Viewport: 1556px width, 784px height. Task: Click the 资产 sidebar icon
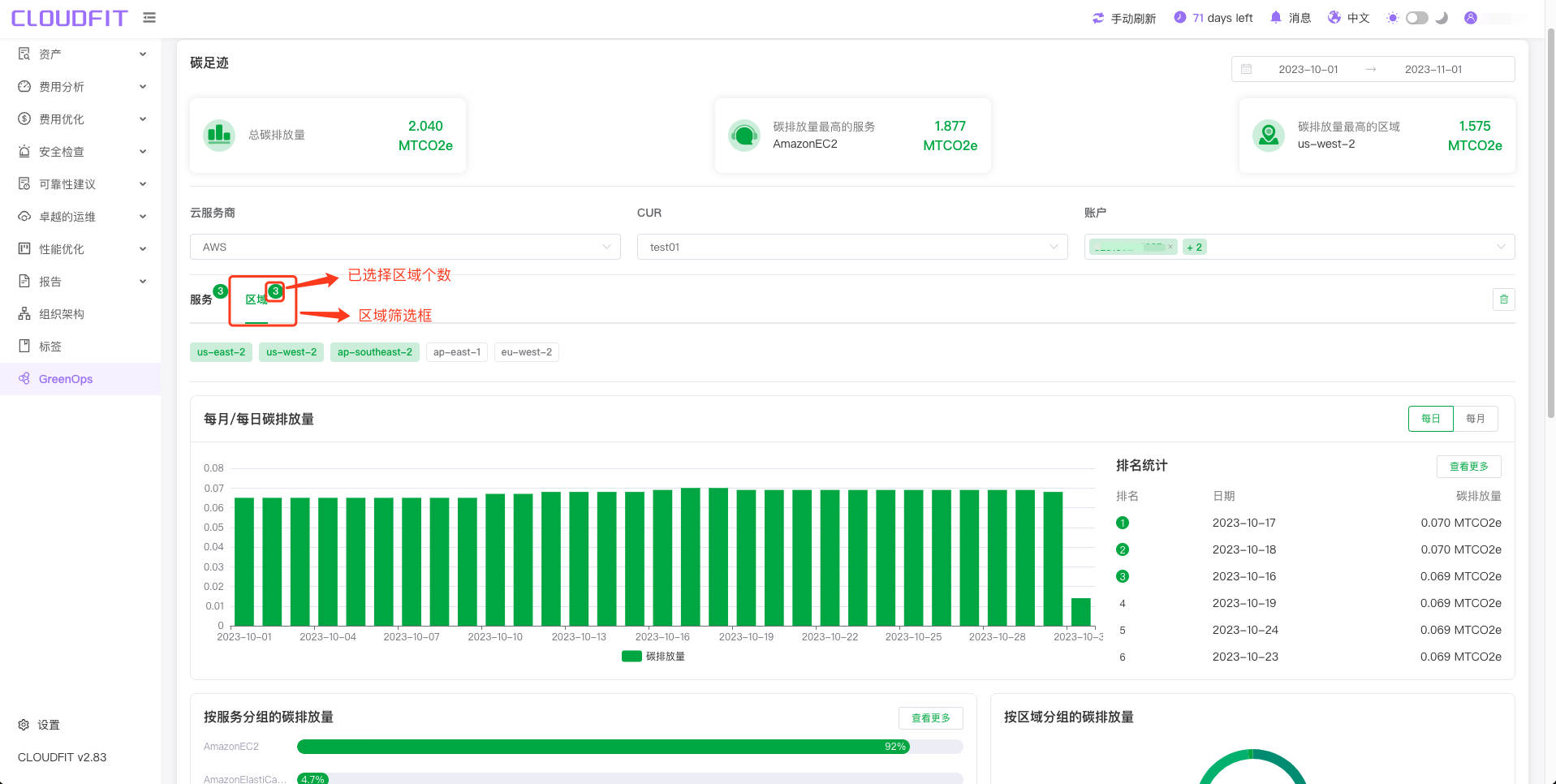click(24, 54)
